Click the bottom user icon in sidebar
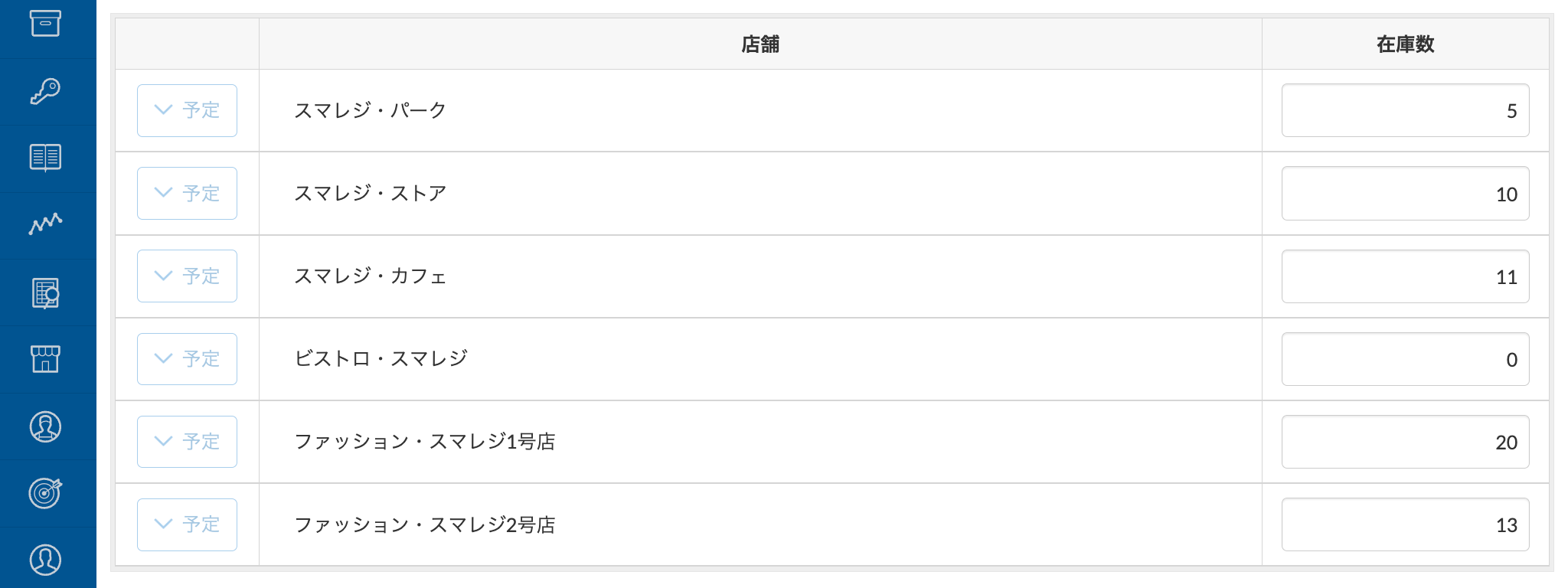The image size is (1568, 588). pos(45,560)
